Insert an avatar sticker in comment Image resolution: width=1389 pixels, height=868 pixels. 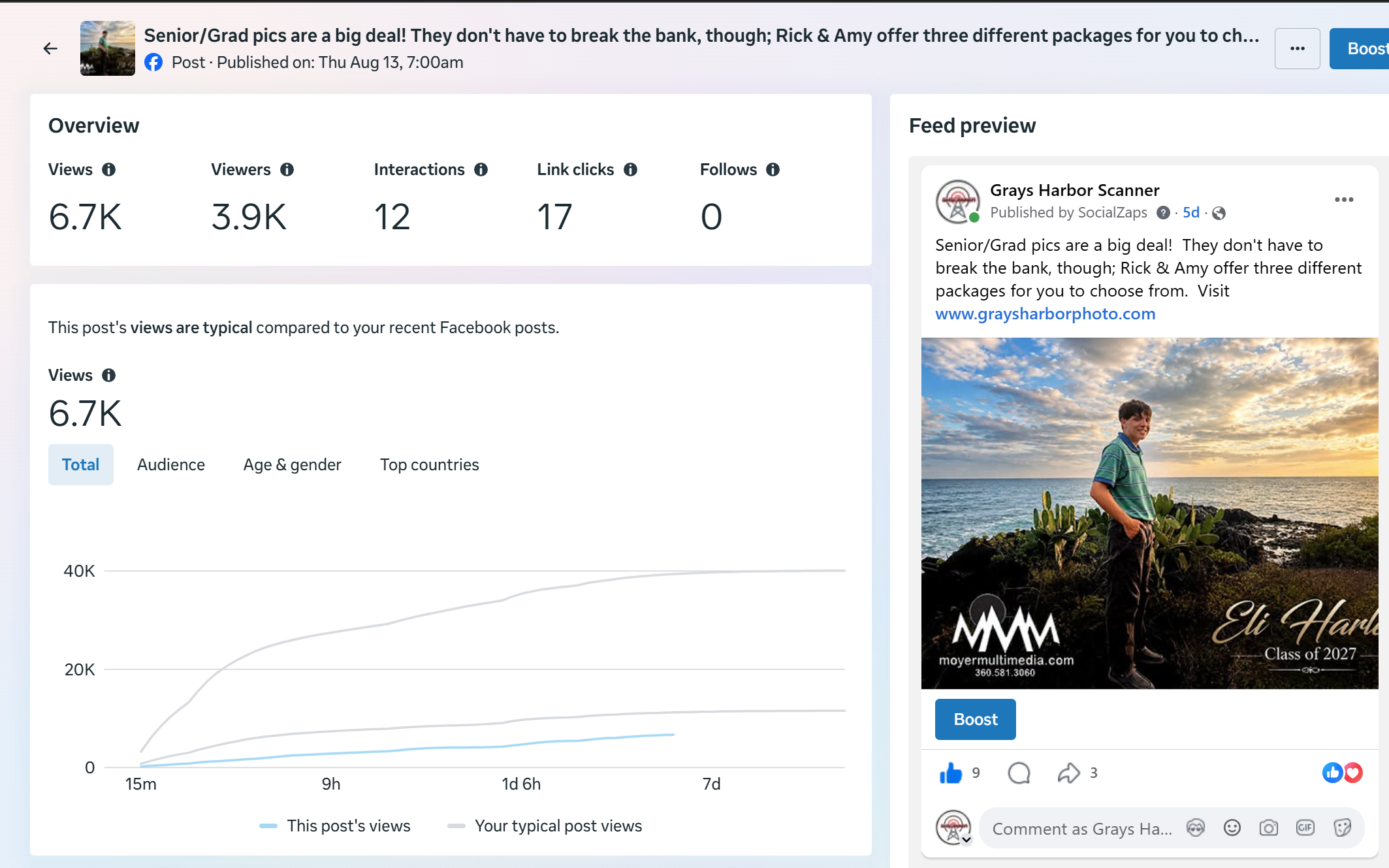1196,828
